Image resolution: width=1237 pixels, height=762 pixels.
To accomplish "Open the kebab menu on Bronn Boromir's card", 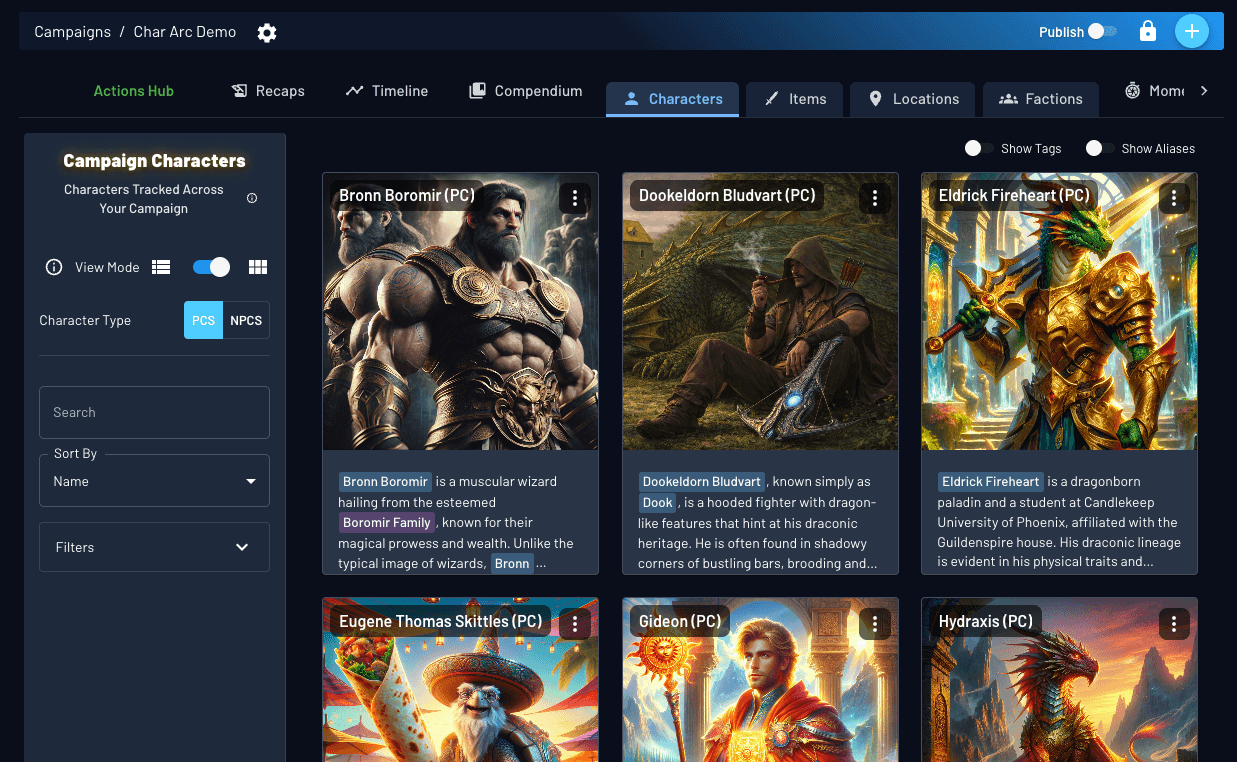I will (x=575, y=198).
